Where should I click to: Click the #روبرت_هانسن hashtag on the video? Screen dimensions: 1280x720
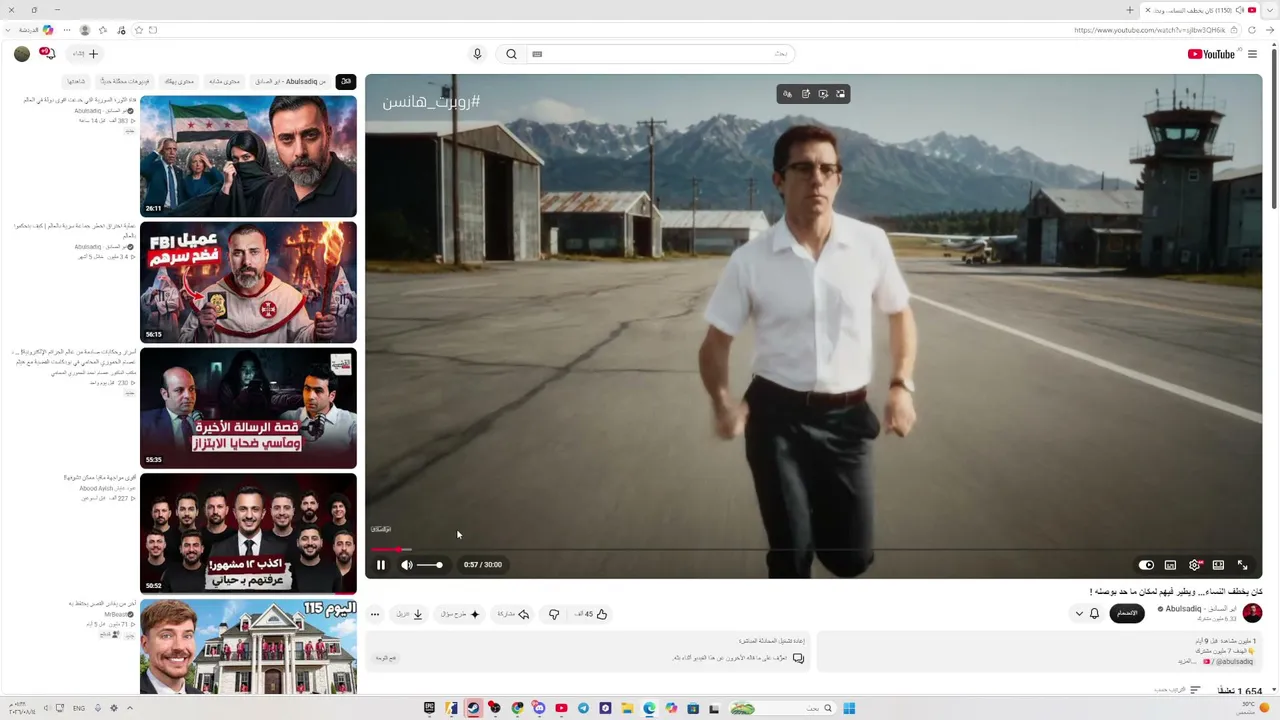(x=431, y=102)
